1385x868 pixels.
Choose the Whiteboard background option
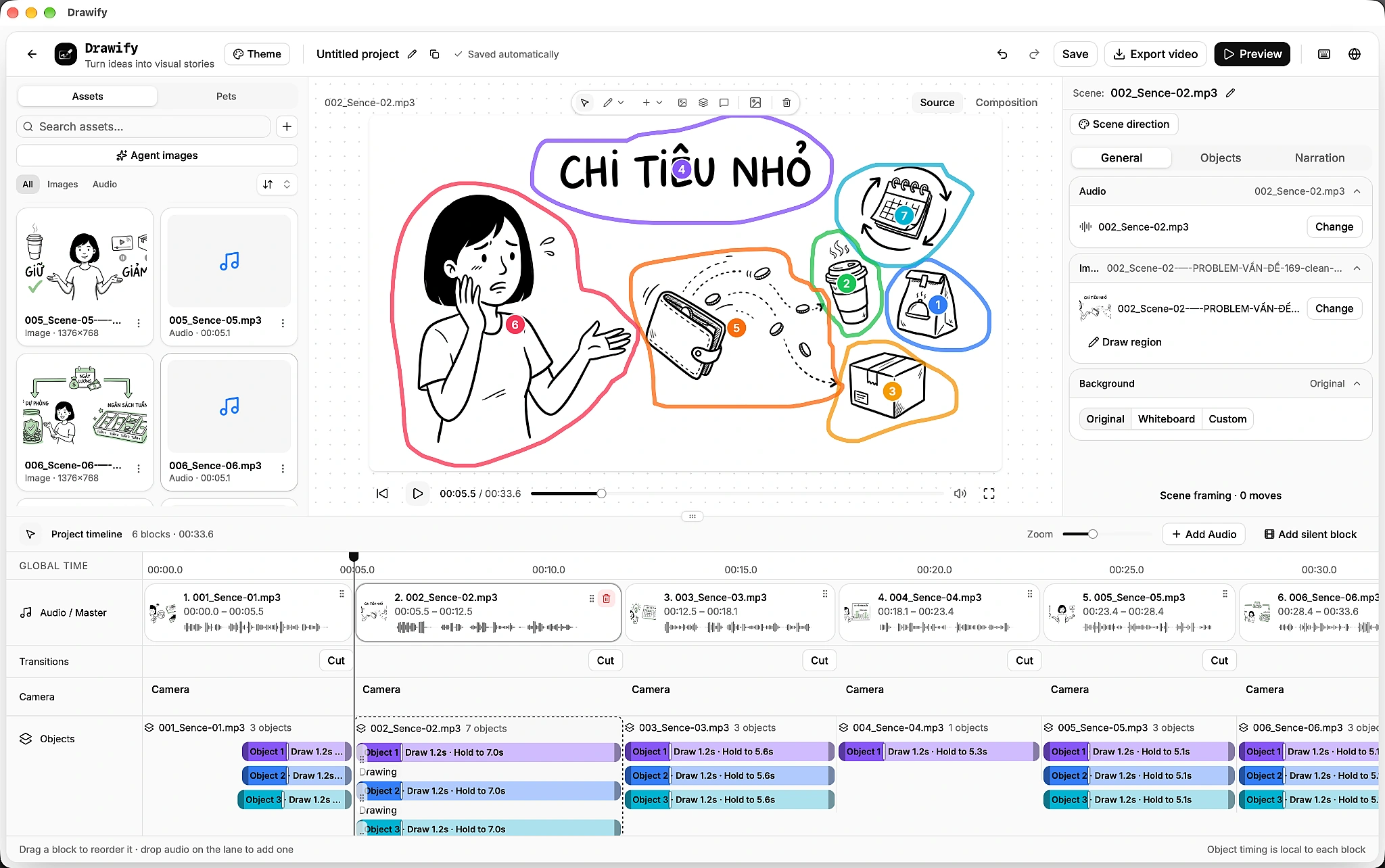point(1166,419)
